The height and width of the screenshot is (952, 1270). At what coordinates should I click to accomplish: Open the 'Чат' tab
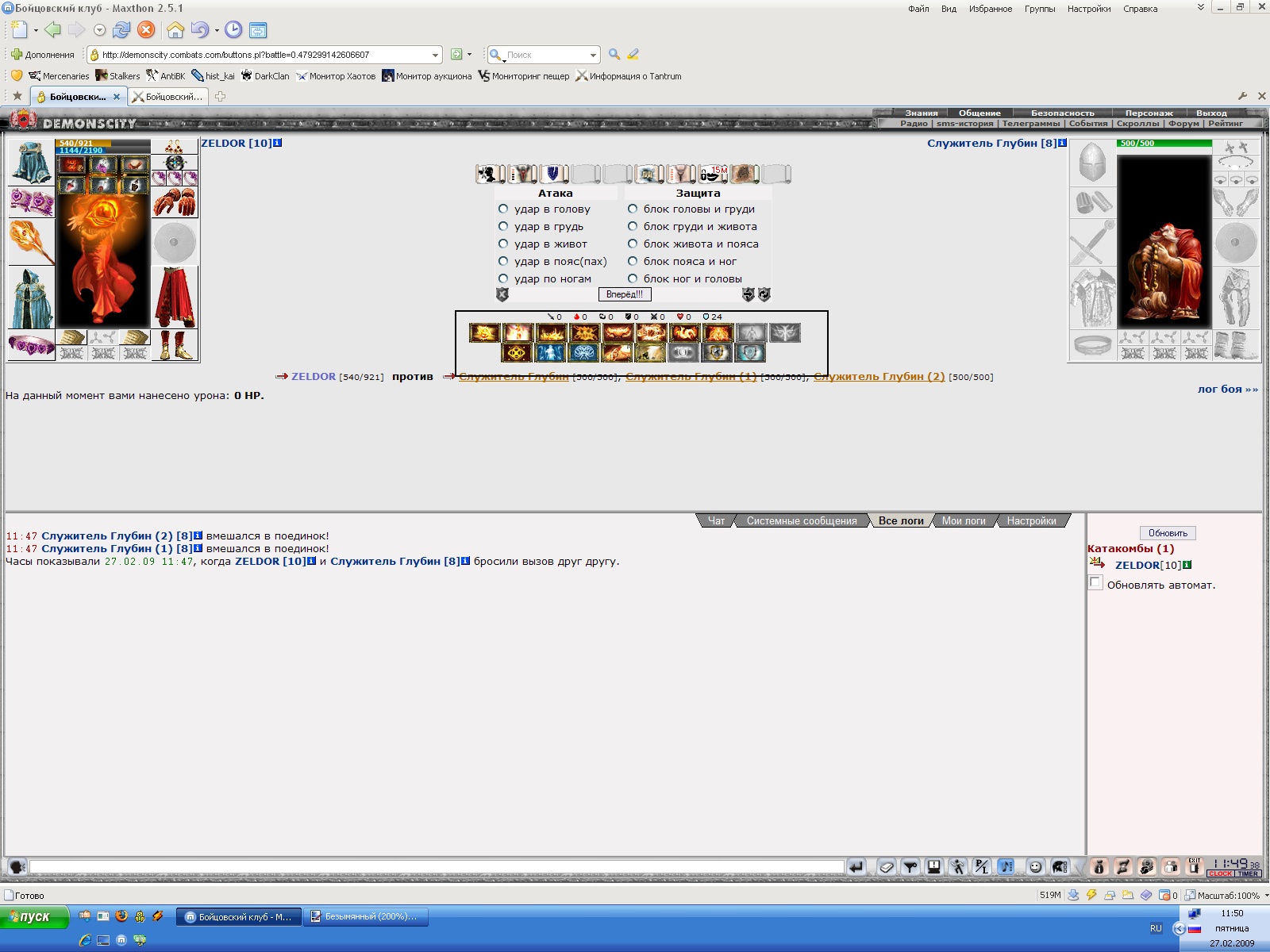tap(716, 521)
